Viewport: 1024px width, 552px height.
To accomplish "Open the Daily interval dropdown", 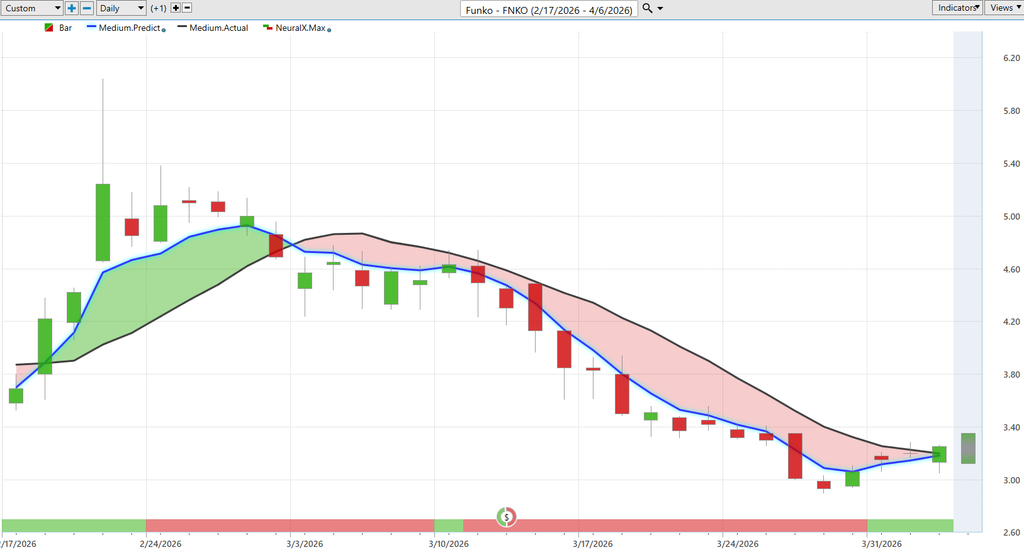I will click(x=120, y=8).
